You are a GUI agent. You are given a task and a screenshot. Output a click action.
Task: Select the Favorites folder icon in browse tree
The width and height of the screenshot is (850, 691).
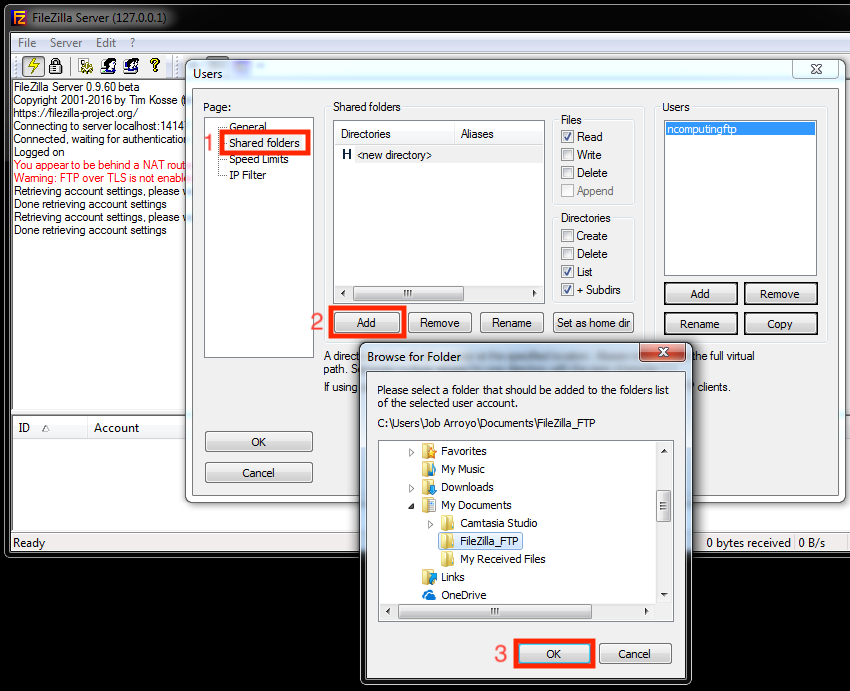click(429, 451)
